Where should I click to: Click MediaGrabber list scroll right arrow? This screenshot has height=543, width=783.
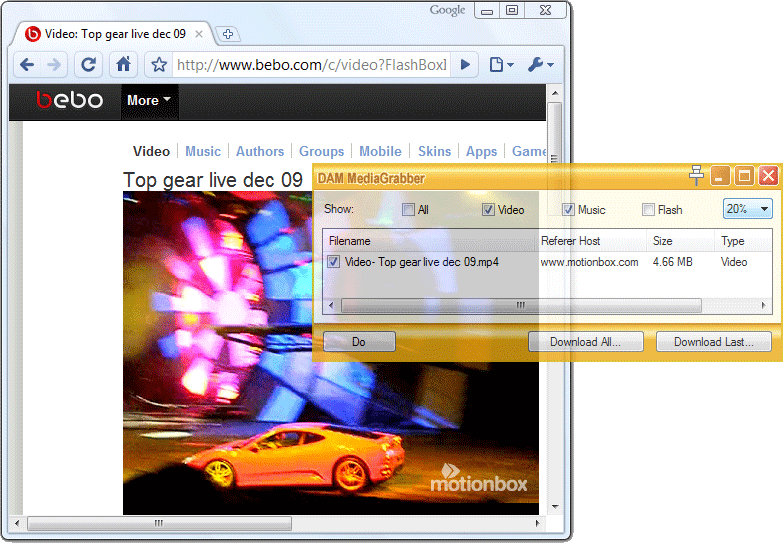764,305
